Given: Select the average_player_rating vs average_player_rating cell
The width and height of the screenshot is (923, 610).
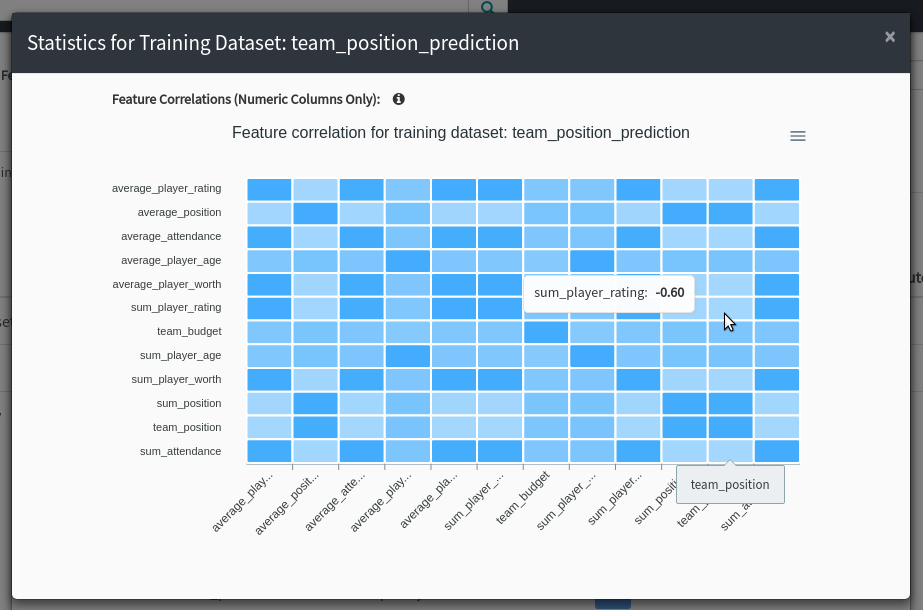Looking at the screenshot, I should tap(269, 190).
